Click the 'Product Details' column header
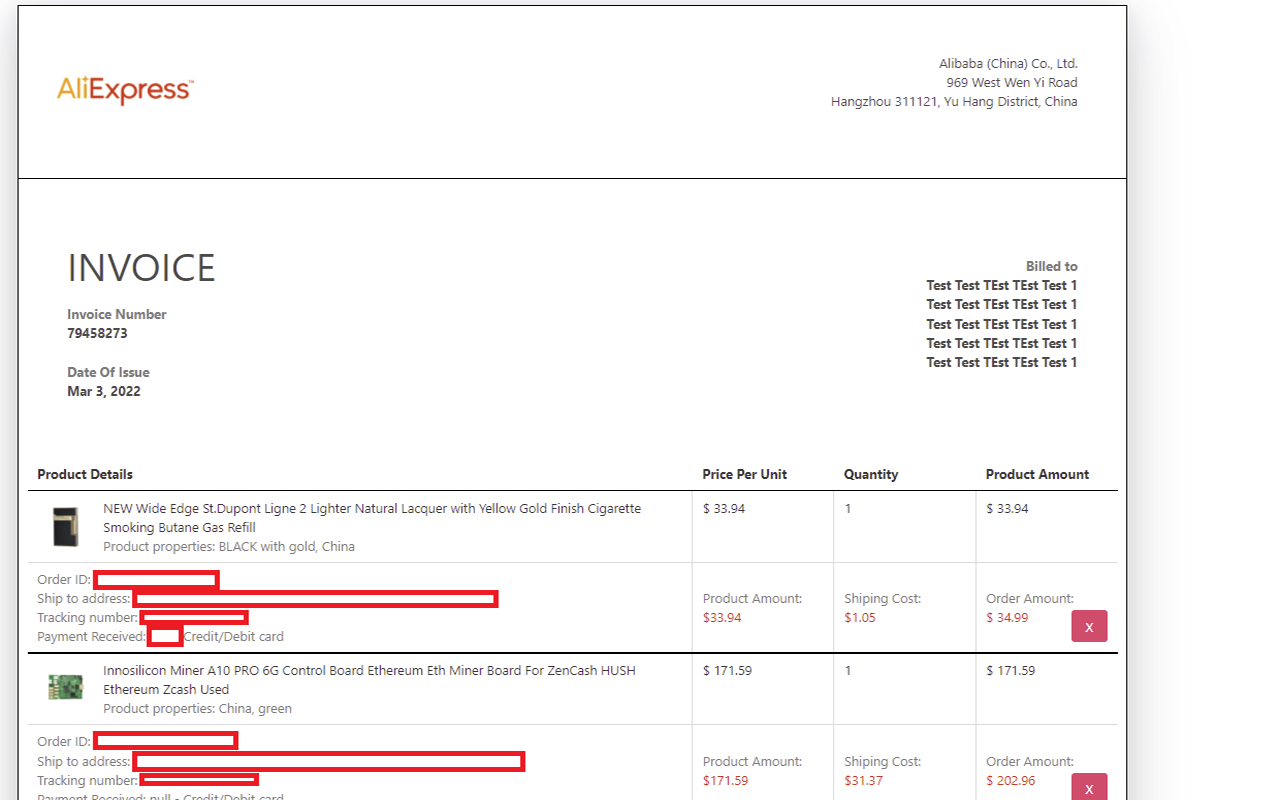1280x800 pixels. click(85, 474)
